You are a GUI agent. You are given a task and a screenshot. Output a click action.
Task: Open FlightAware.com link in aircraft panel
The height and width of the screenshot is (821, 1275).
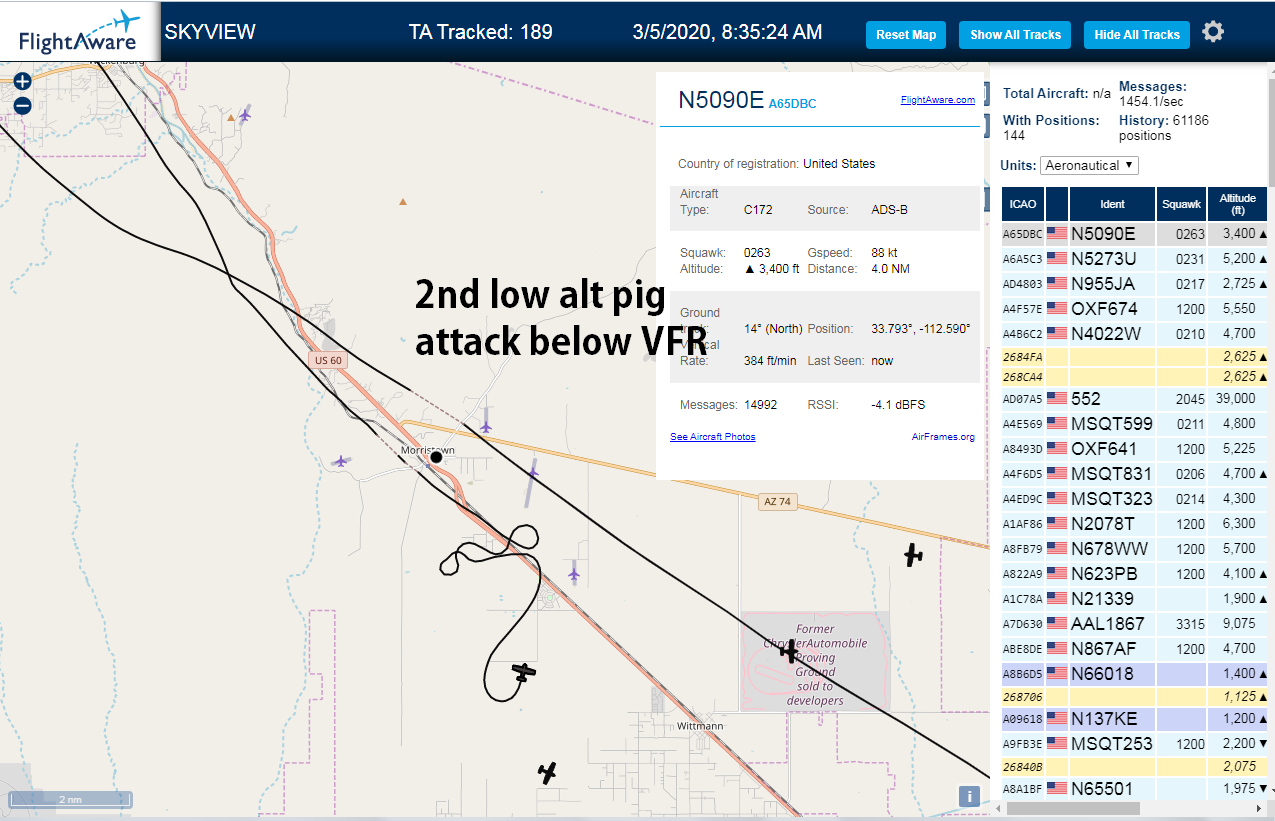click(937, 100)
